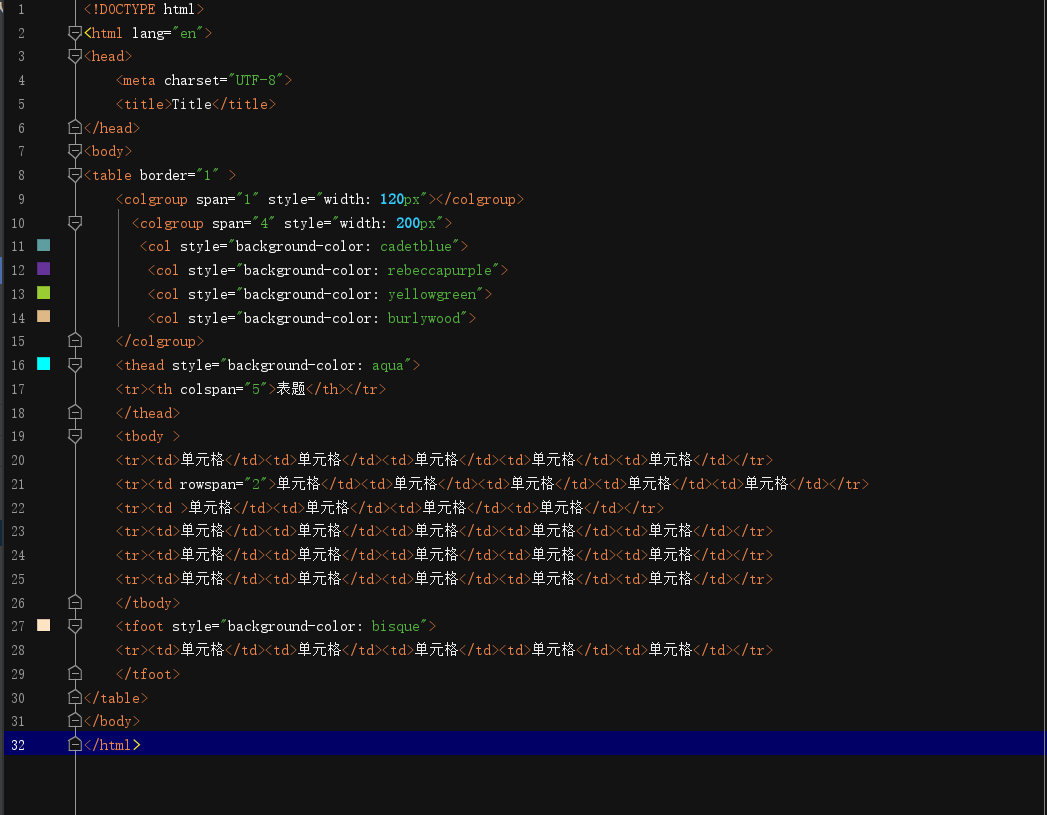This screenshot has height=815, width=1047.
Task: Click the "UTF-8" charset value
Action: point(256,80)
